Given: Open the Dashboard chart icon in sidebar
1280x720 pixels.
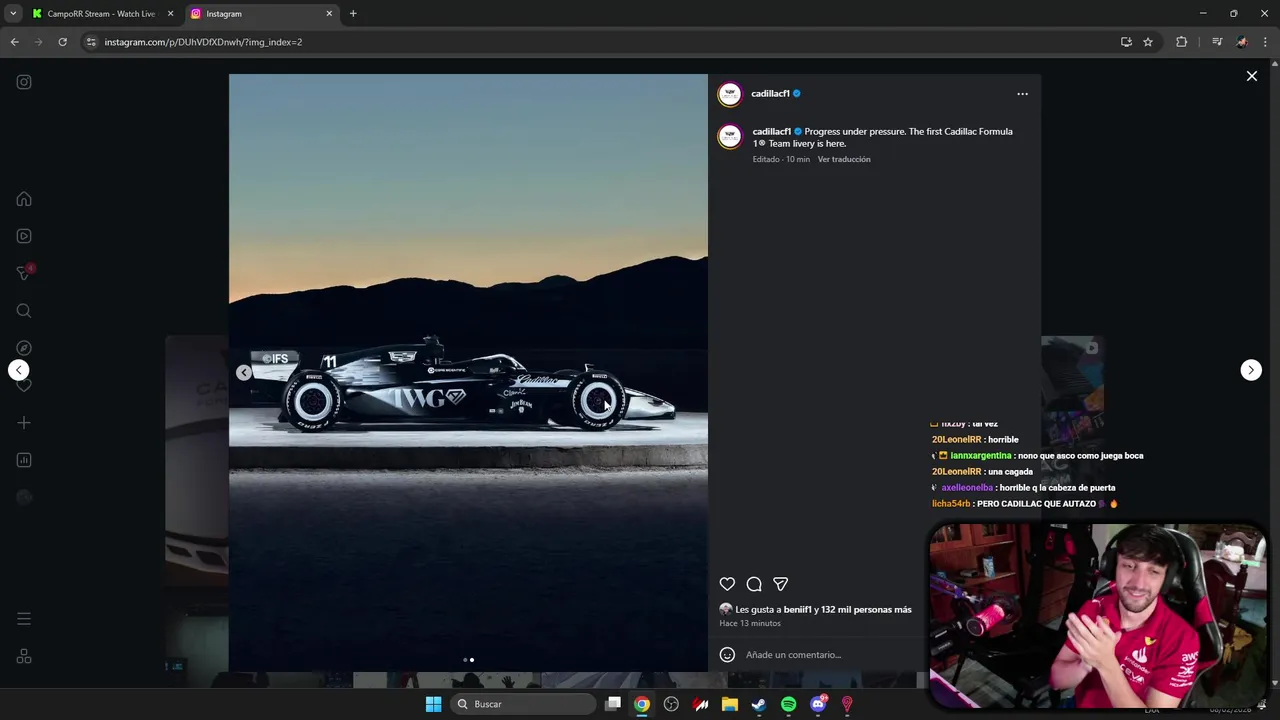Looking at the screenshot, I should point(24,460).
